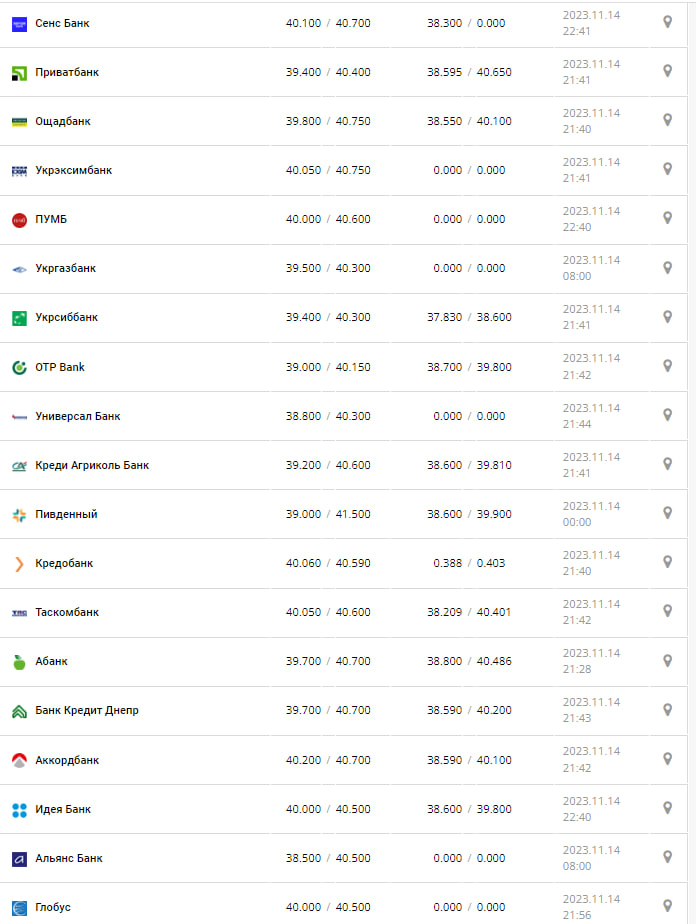696x924 pixels.
Task: Click the Аккордбанк update time 21:42
Action: (577, 768)
